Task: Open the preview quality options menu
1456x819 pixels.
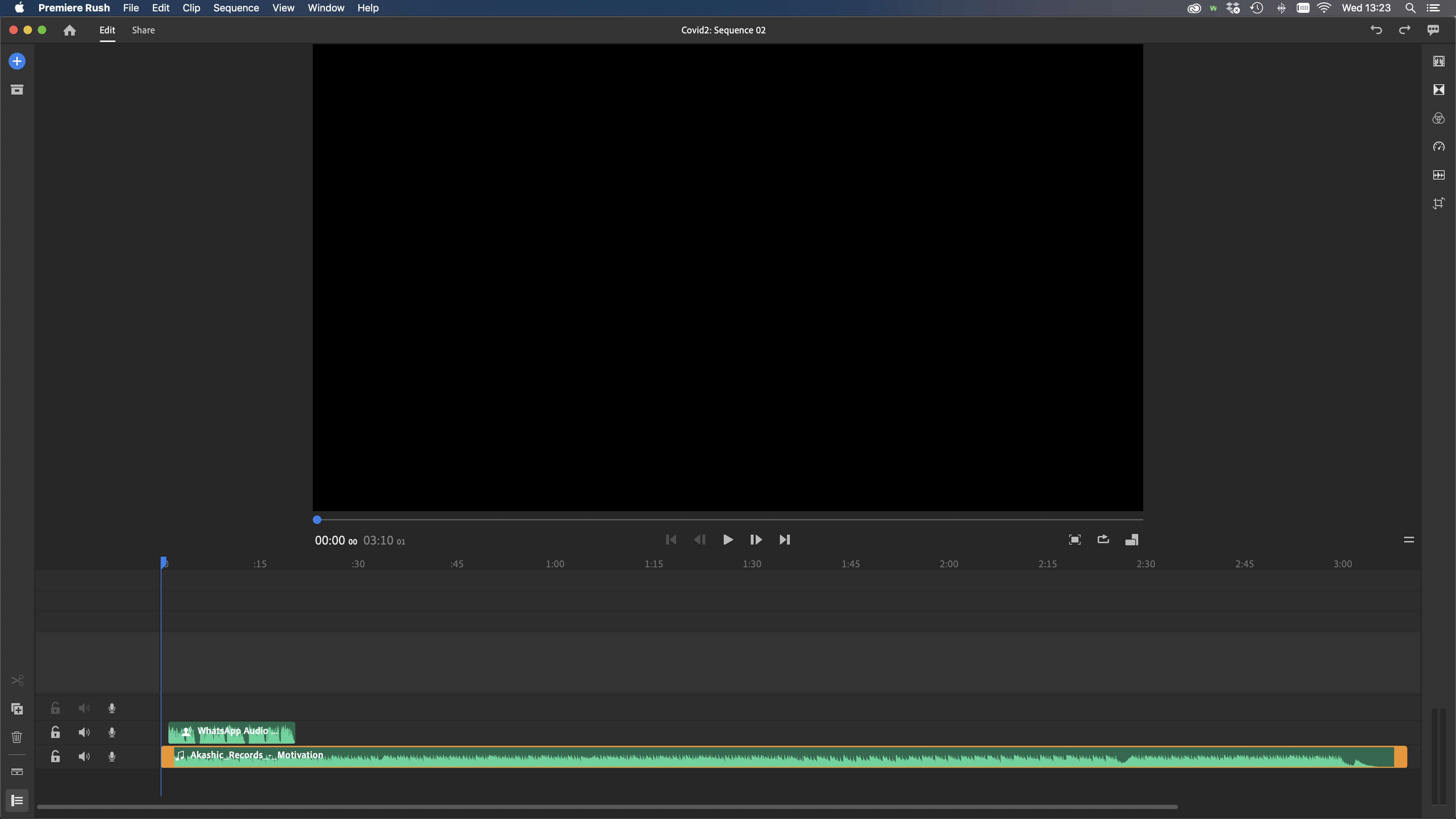Action: [1408, 540]
